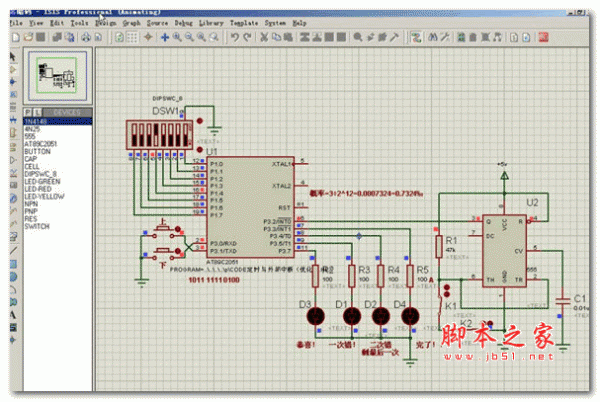This screenshot has height=402, width=600.
Task: Open the Tools menu
Action: 79,23
